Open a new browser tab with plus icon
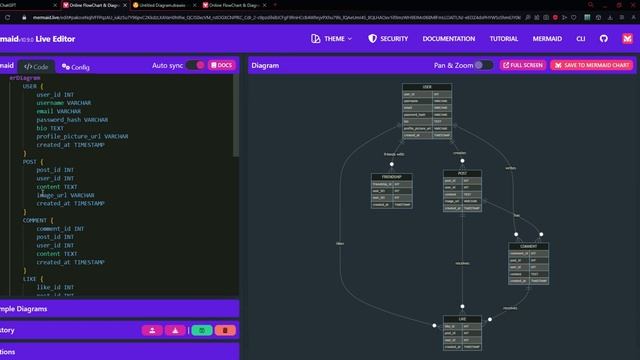The height and width of the screenshot is (360, 640). 275,5
